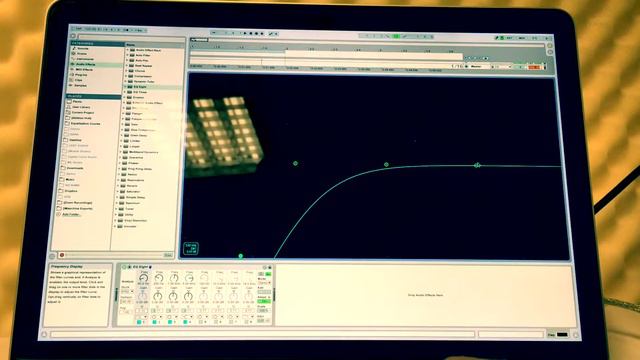
Task: Click the Desktop folder icon under Places
Action: 66,140
